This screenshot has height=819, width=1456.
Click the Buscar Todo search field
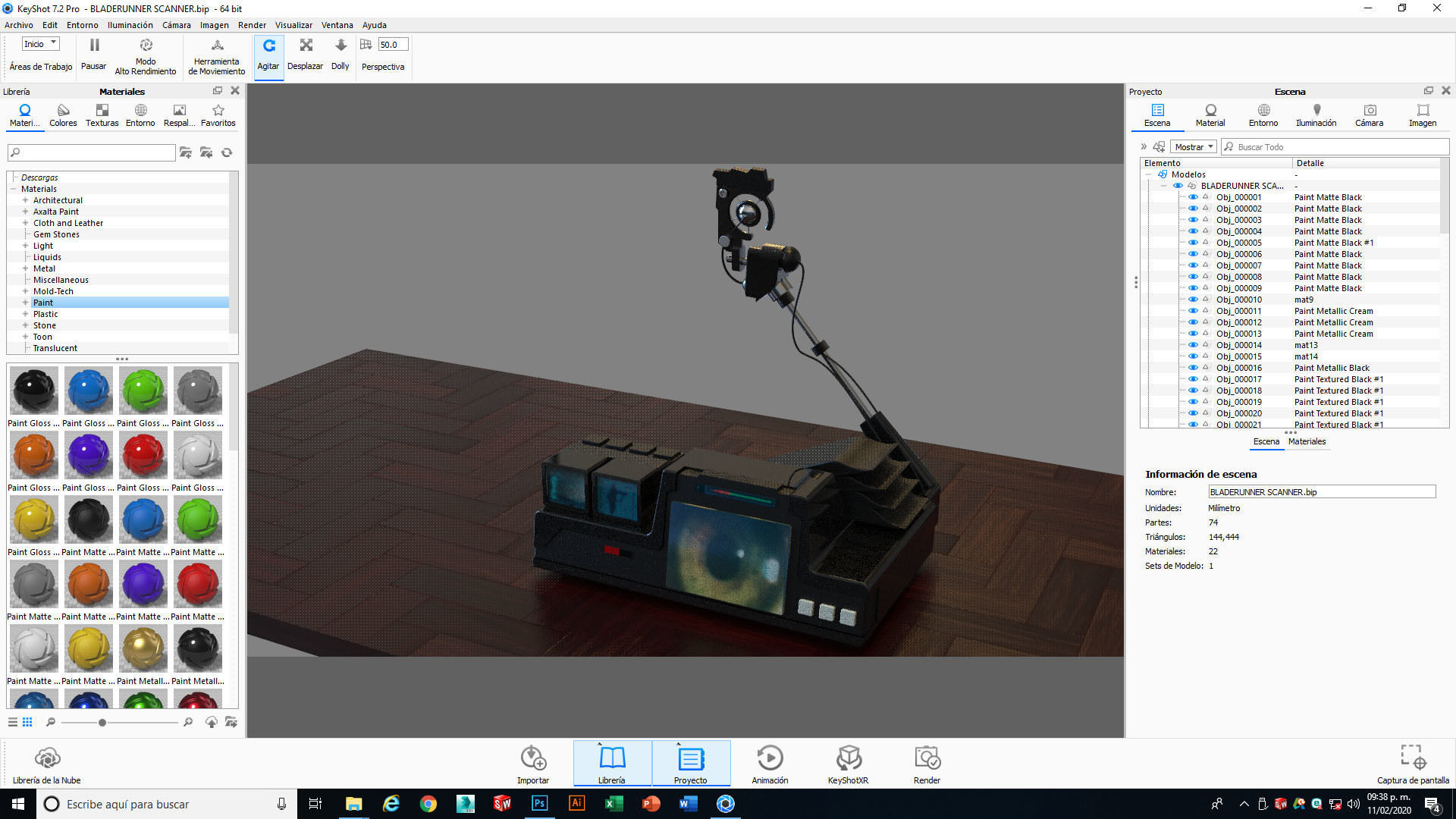(1335, 147)
